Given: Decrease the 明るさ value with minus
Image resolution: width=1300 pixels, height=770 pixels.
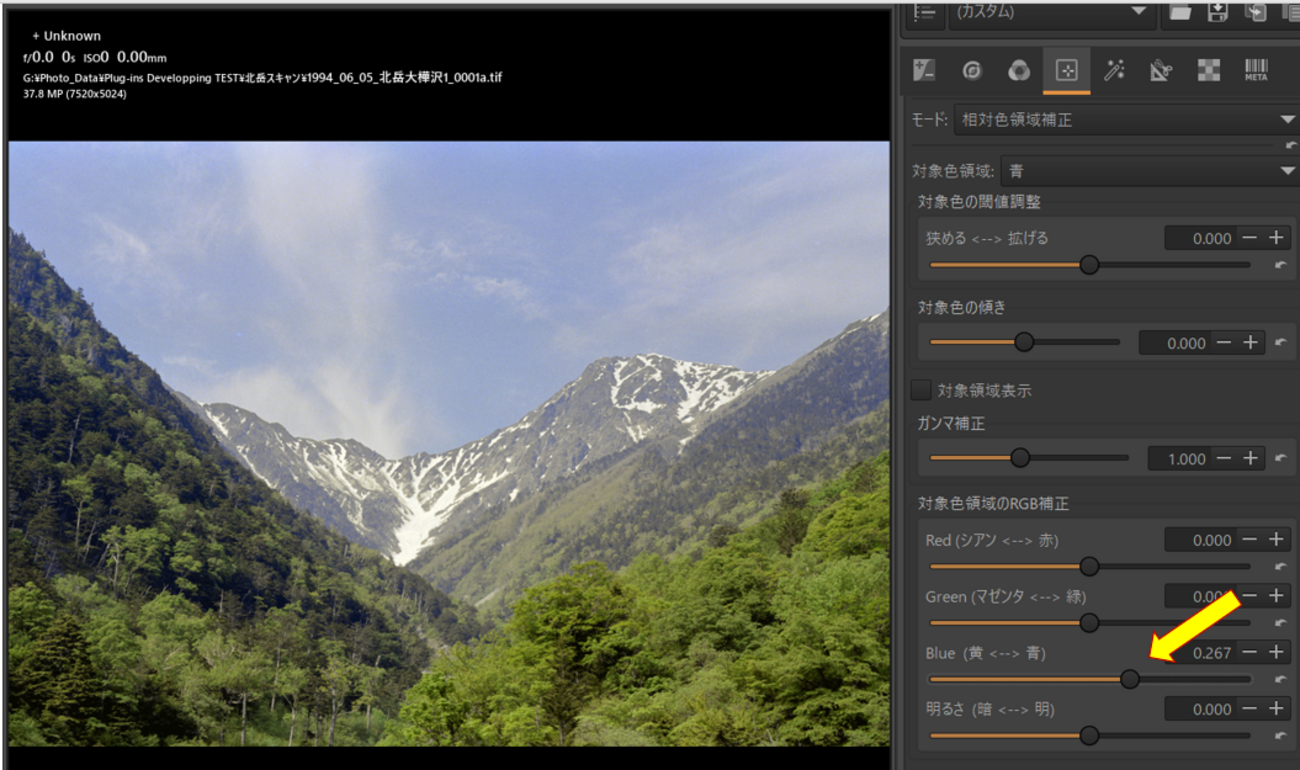Looking at the screenshot, I should 1250,709.
